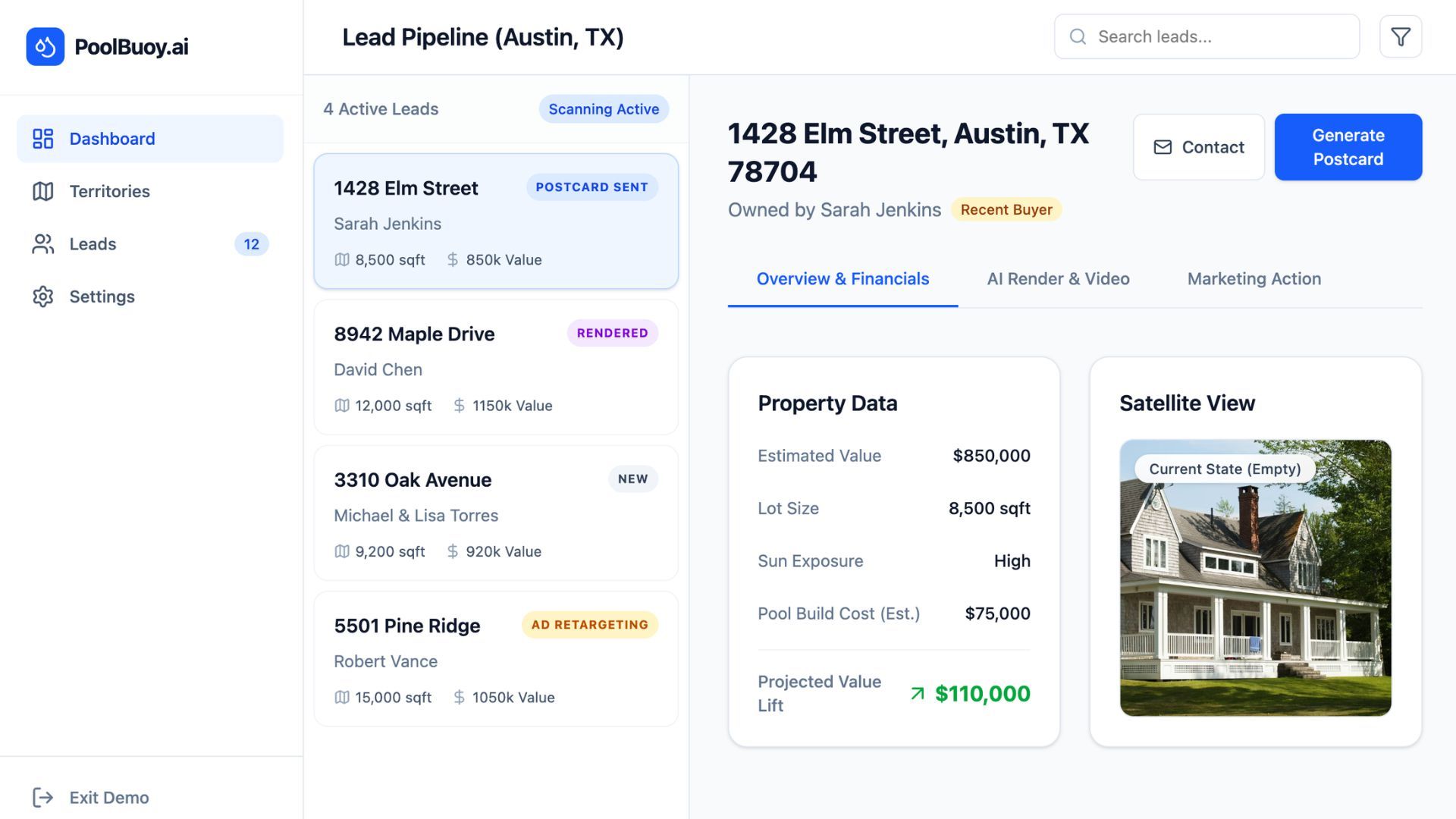Screen dimensions: 1456x819
Task: Click the Leads people icon
Action: [x=43, y=244]
